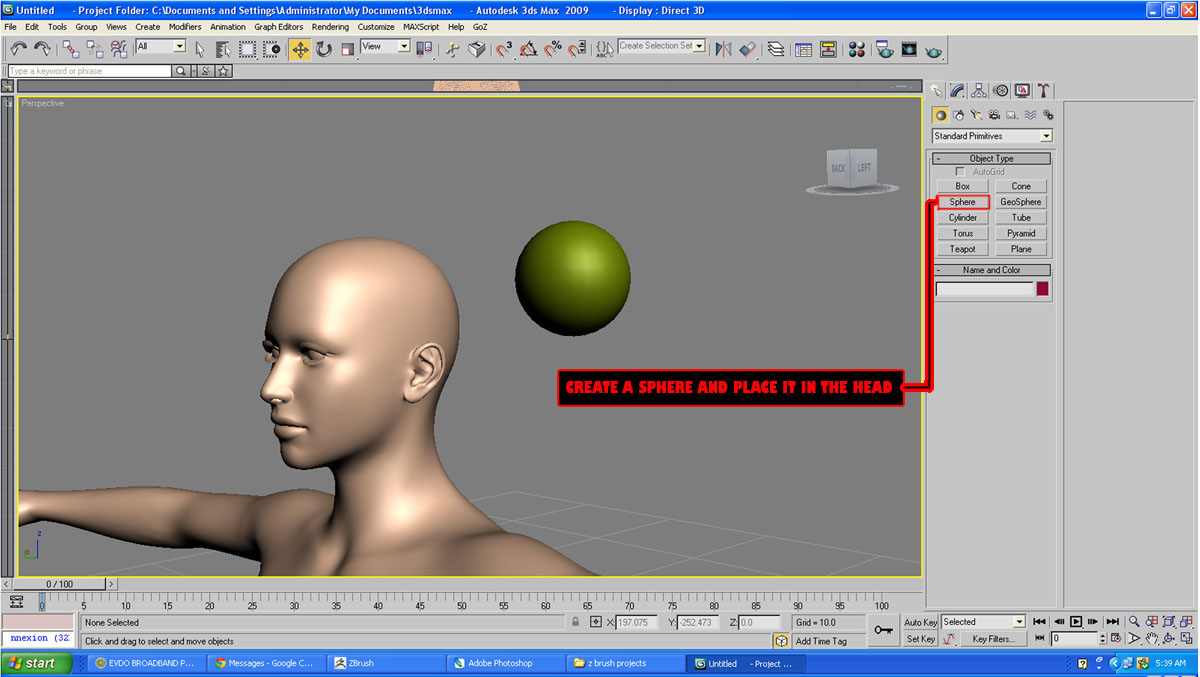Open the Rendering menu
The image size is (1200, 677).
330,27
